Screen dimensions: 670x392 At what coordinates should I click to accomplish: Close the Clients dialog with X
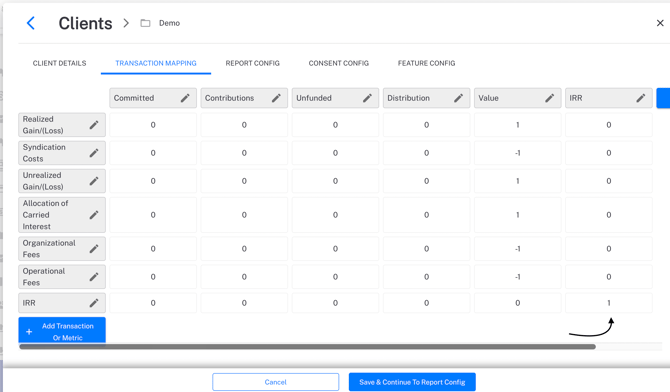[660, 23]
